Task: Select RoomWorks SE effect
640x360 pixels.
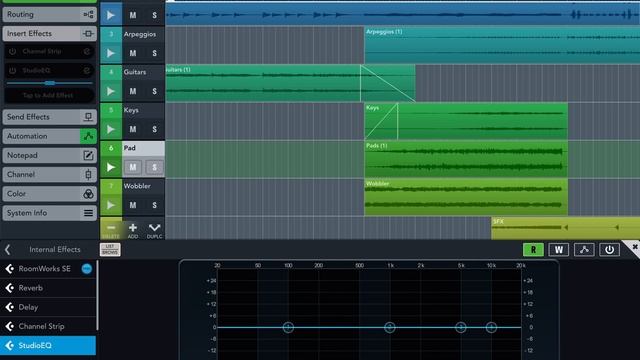Action: pyautogui.click(x=48, y=269)
